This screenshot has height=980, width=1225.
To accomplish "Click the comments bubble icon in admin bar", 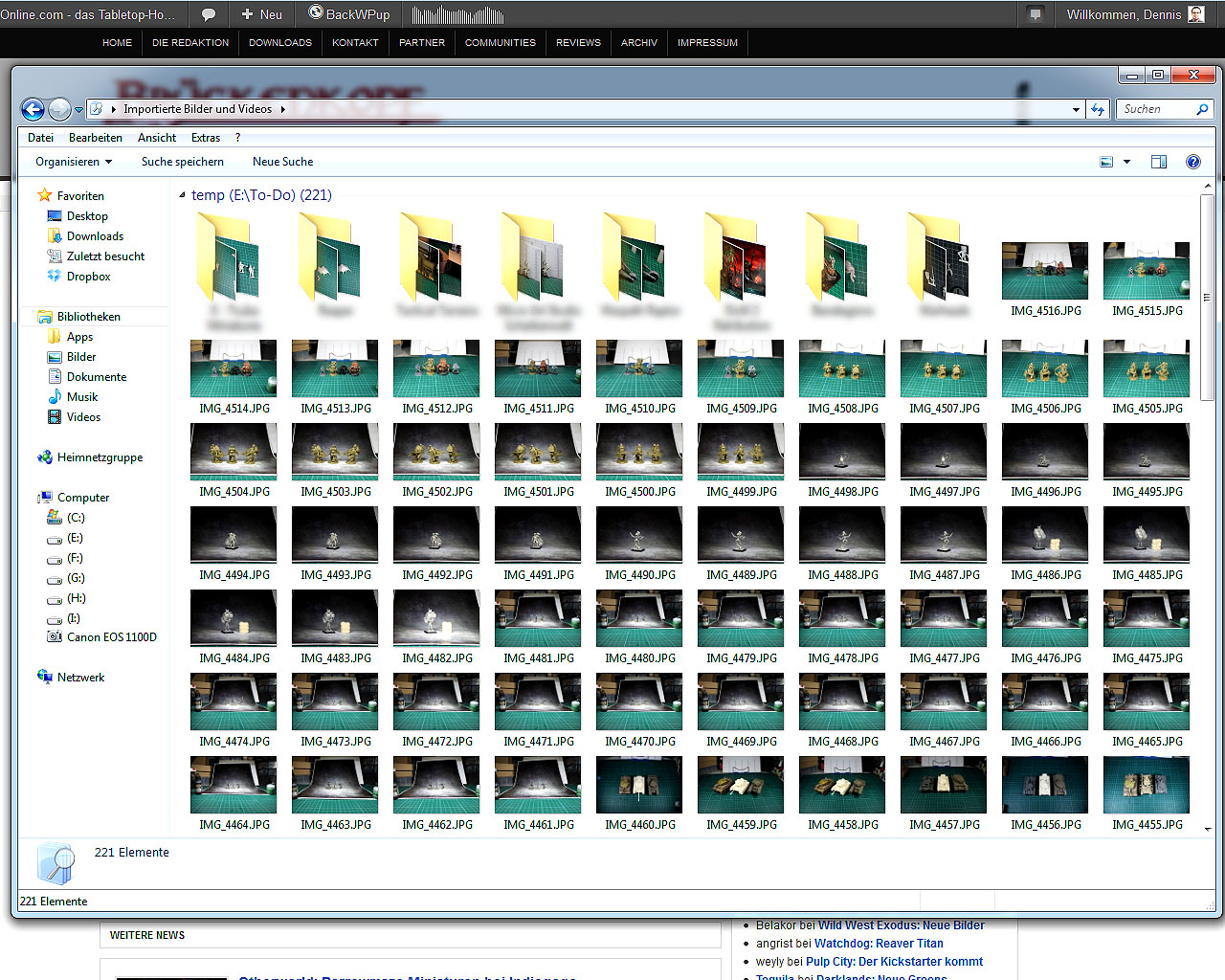I will click(209, 14).
